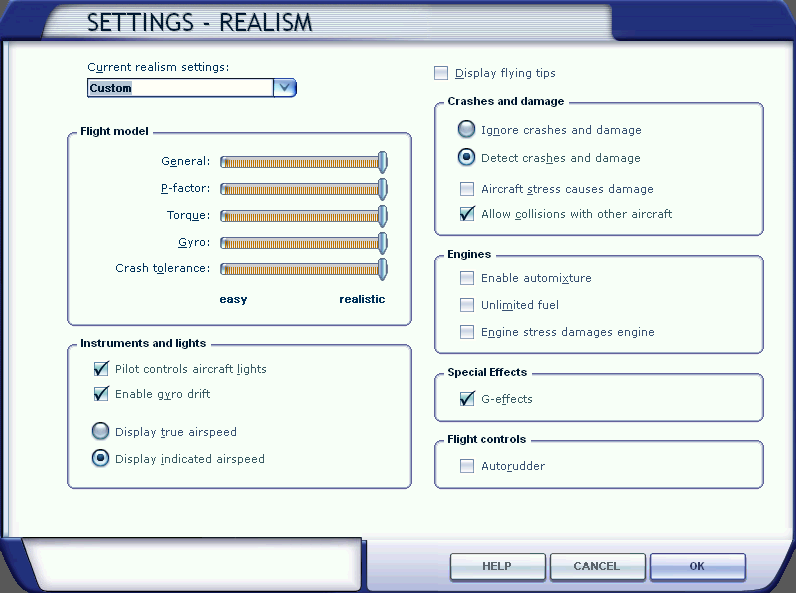Adjust the Gyro slider
Screen dimensions: 796x593
click(304, 243)
